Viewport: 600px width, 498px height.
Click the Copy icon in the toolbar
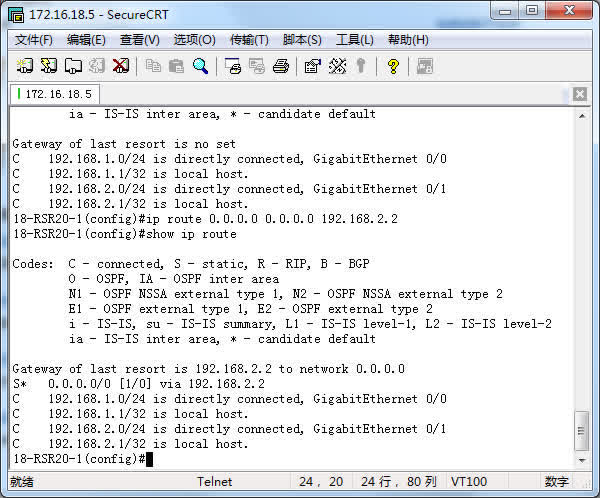click(153, 66)
